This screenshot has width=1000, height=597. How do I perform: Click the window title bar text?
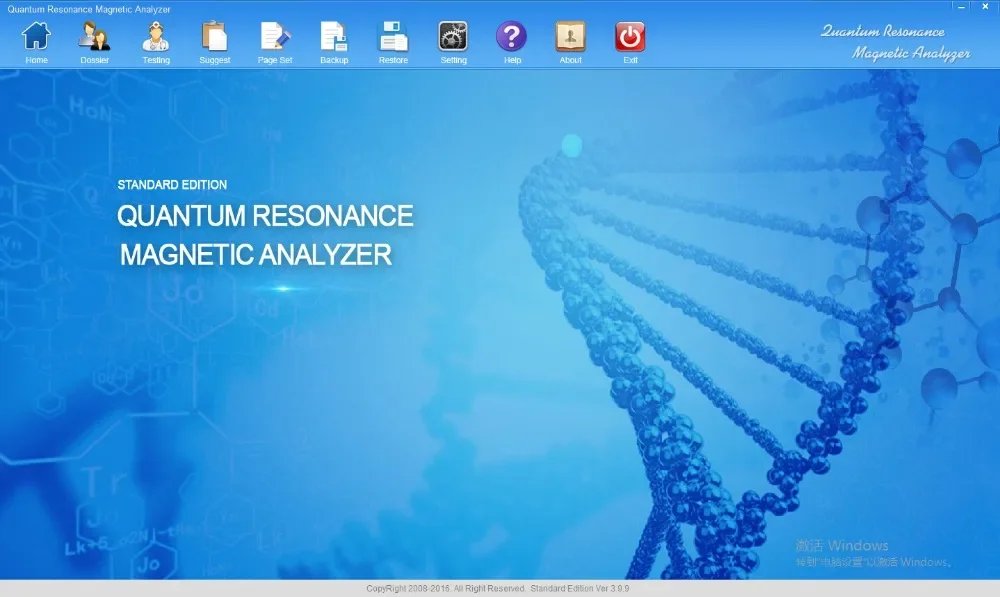coord(89,9)
